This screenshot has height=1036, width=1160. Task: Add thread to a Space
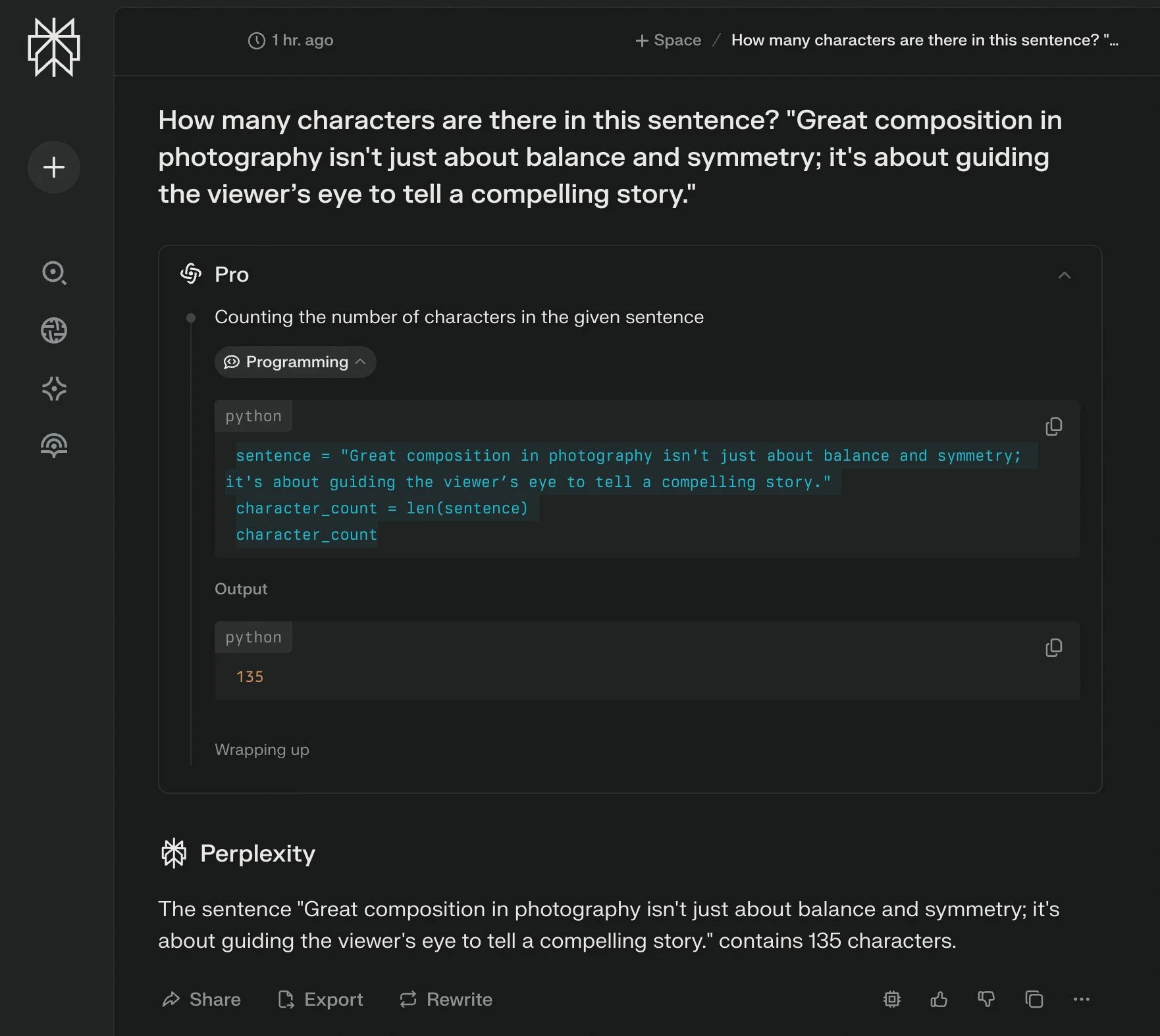pyautogui.click(x=668, y=40)
